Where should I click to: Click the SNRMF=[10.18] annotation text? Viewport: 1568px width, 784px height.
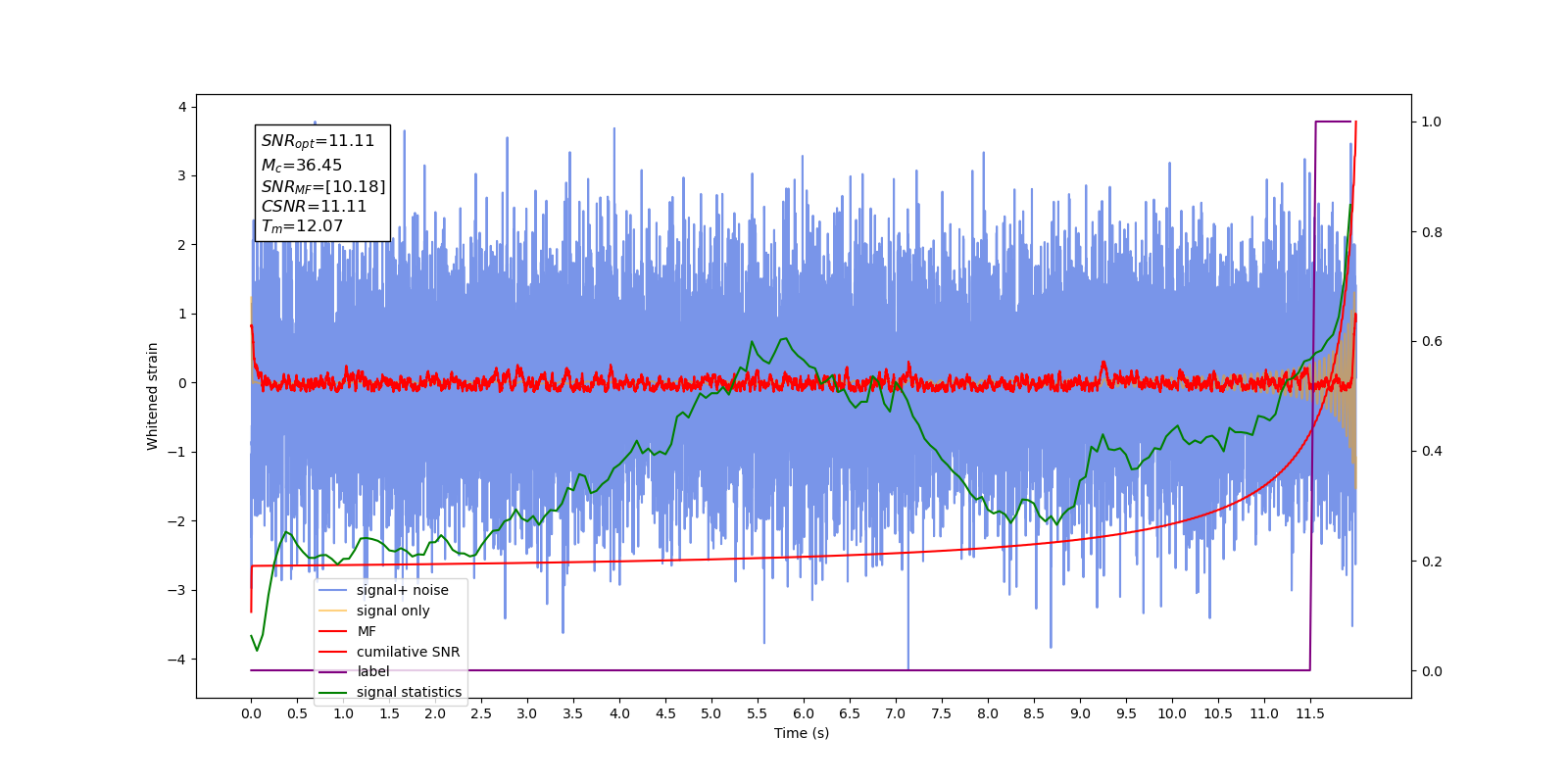click(323, 186)
